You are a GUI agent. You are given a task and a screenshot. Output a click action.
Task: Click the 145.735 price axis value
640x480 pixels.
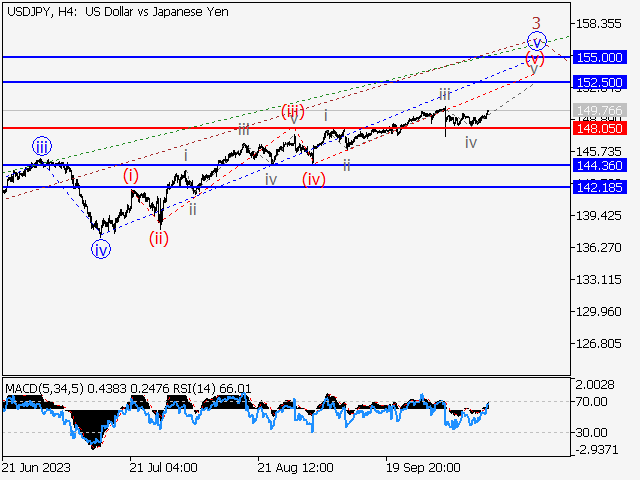coord(598,151)
